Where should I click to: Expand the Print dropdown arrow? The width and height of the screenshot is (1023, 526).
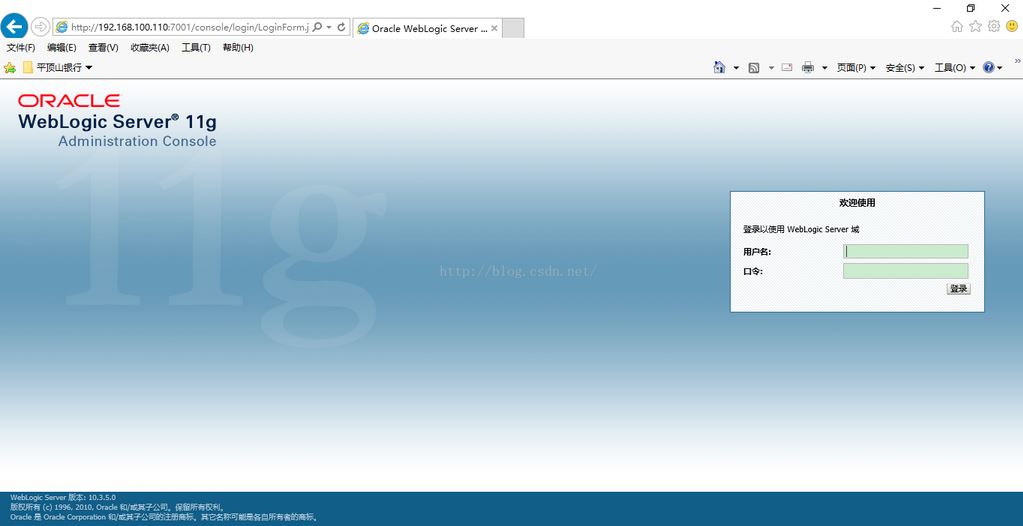click(824, 68)
